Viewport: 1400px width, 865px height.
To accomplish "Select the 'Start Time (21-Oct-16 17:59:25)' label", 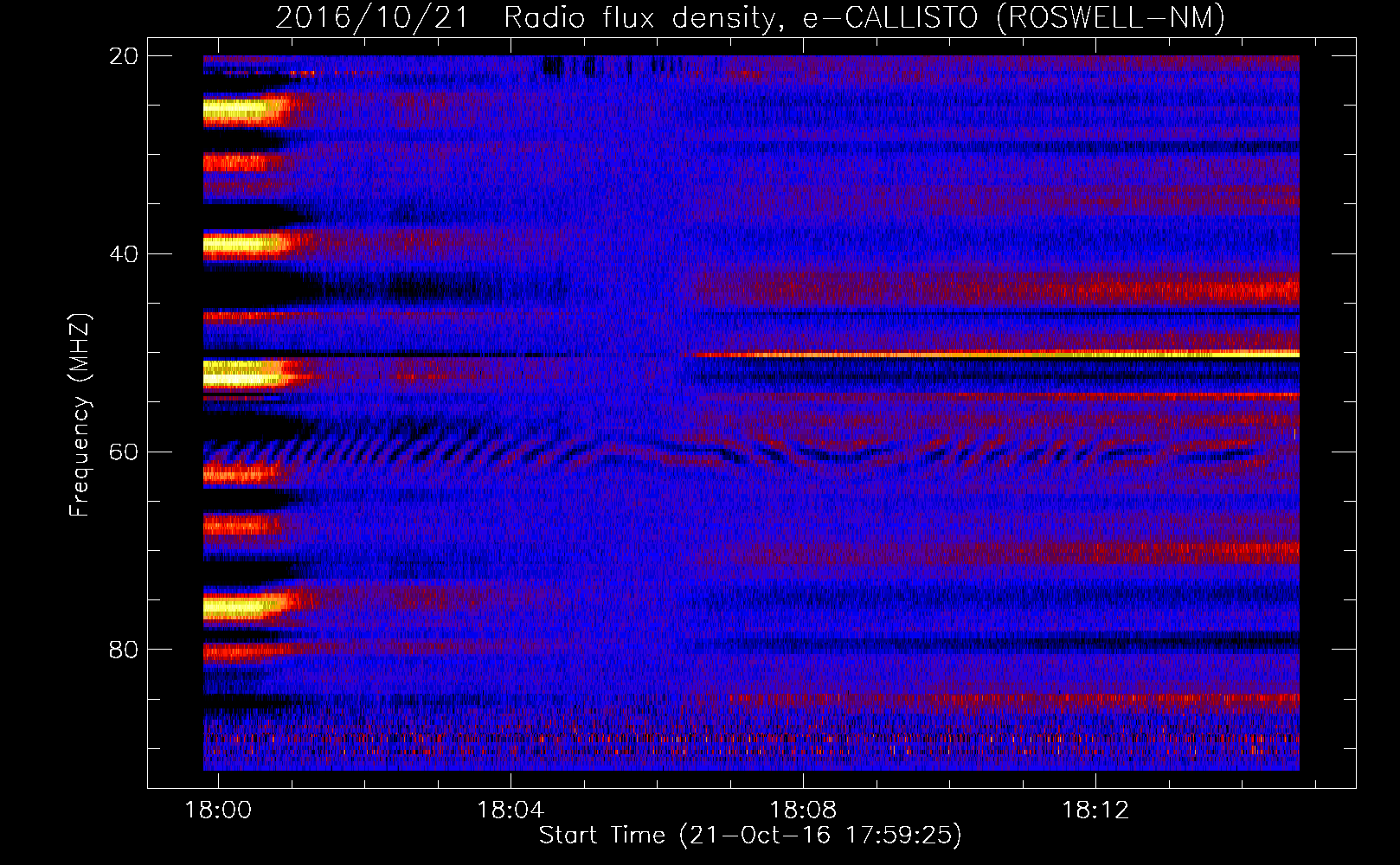I will pos(750,836).
